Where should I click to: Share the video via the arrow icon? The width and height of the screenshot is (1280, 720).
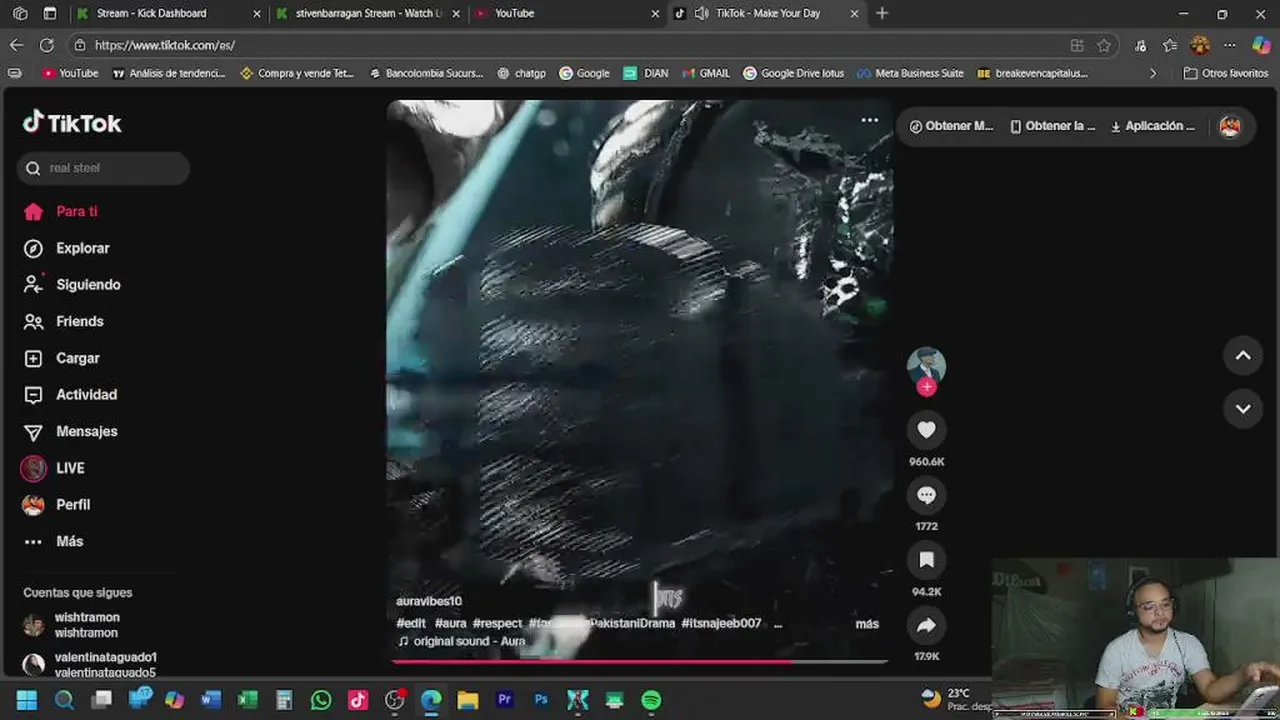[x=926, y=625]
